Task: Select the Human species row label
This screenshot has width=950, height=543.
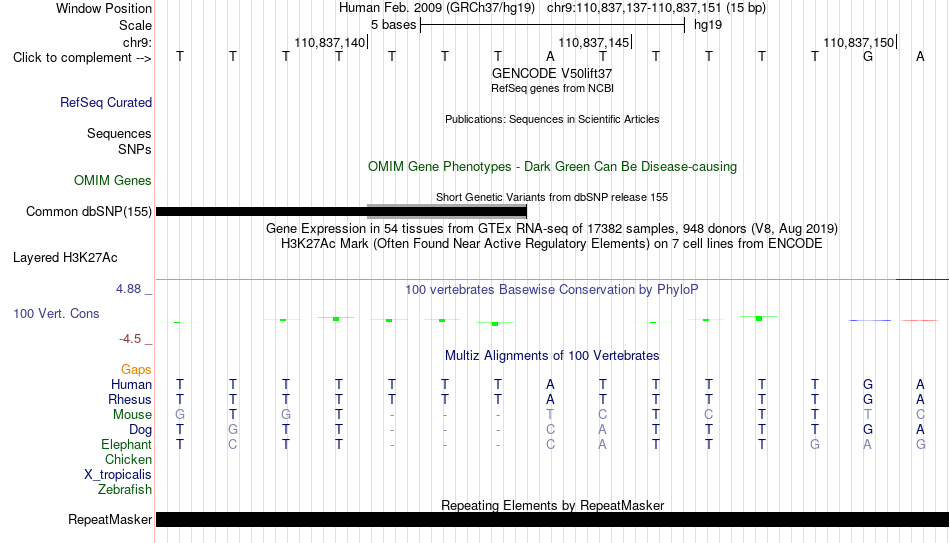Action: coord(131,384)
